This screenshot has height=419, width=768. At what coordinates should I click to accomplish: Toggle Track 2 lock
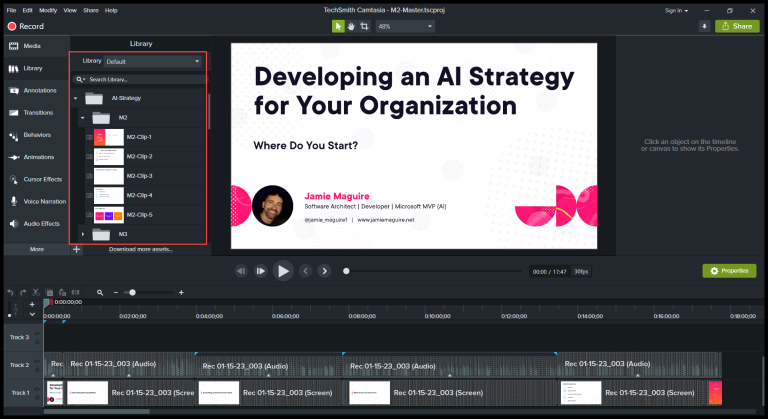[x=37, y=369]
